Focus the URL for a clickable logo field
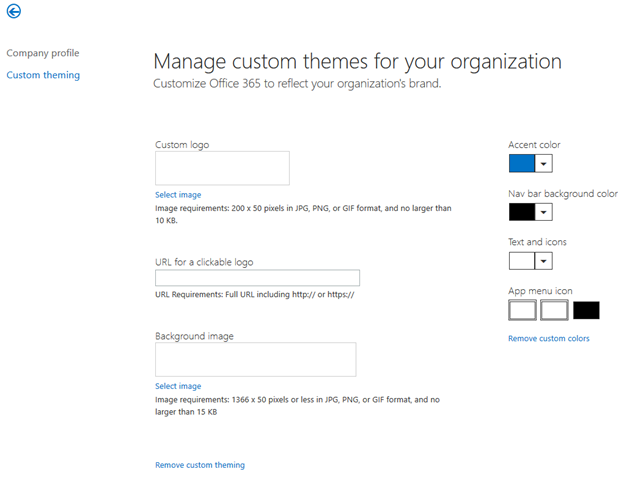The height and width of the screenshot is (480, 624). click(x=257, y=278)
